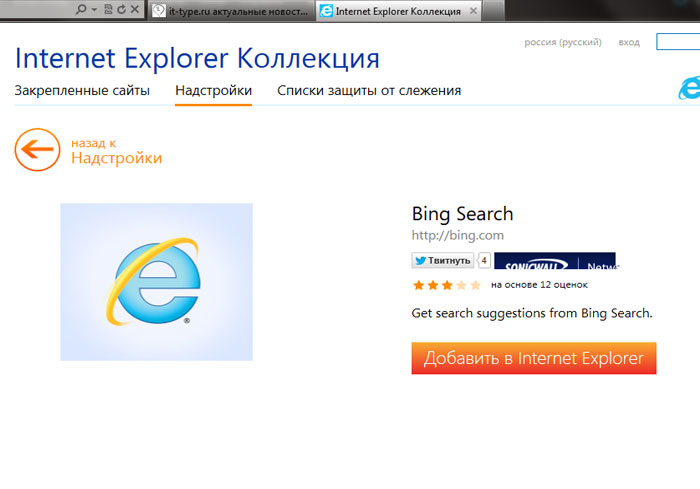
Task: Close the Internet Explorer Коллекция tab
Action: click(x=474, y=11)
